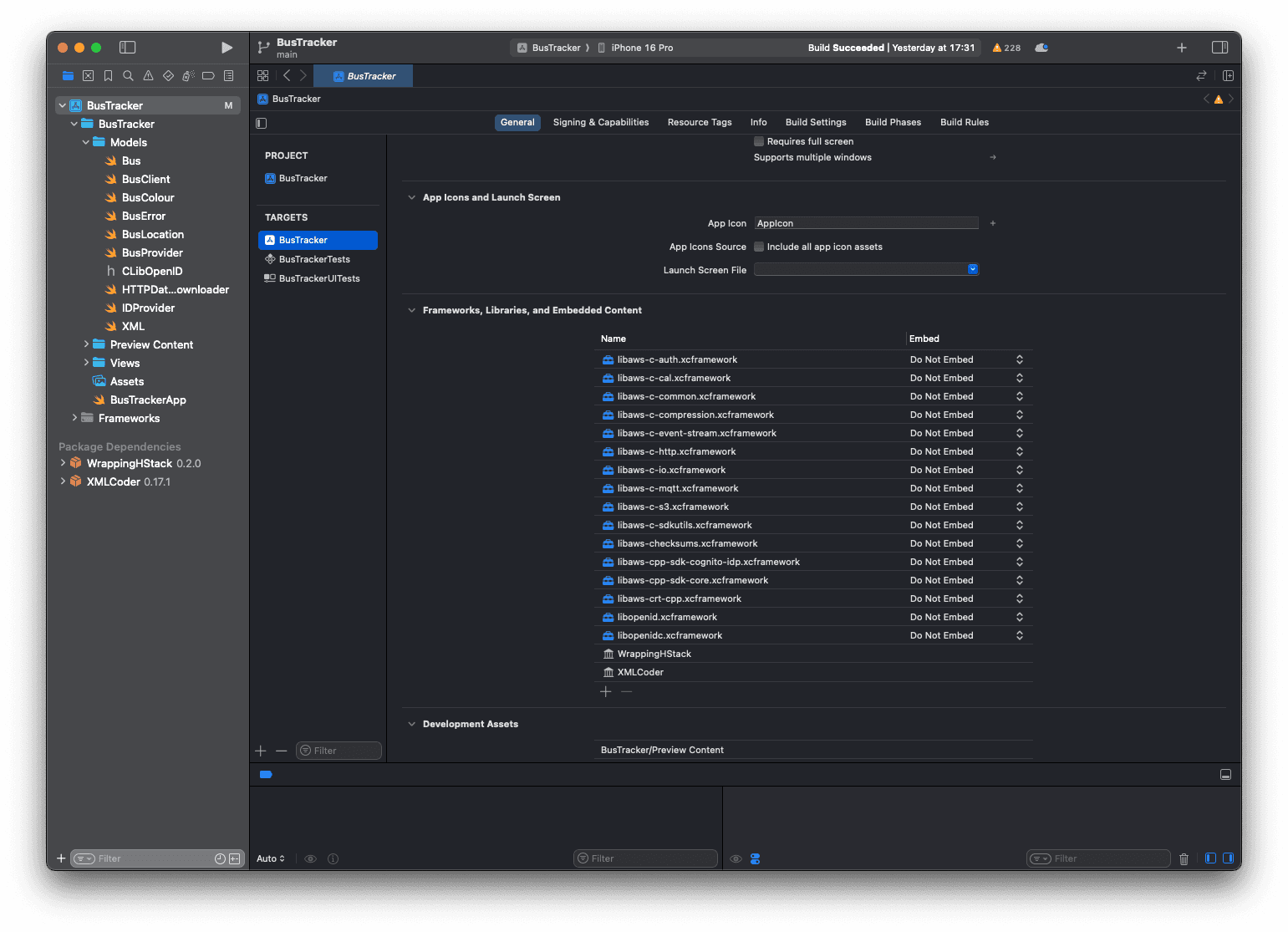Viewport: 1288px width, 932px height.
Task: Enable Include all app icon assets
Action: tap(759, 247)
